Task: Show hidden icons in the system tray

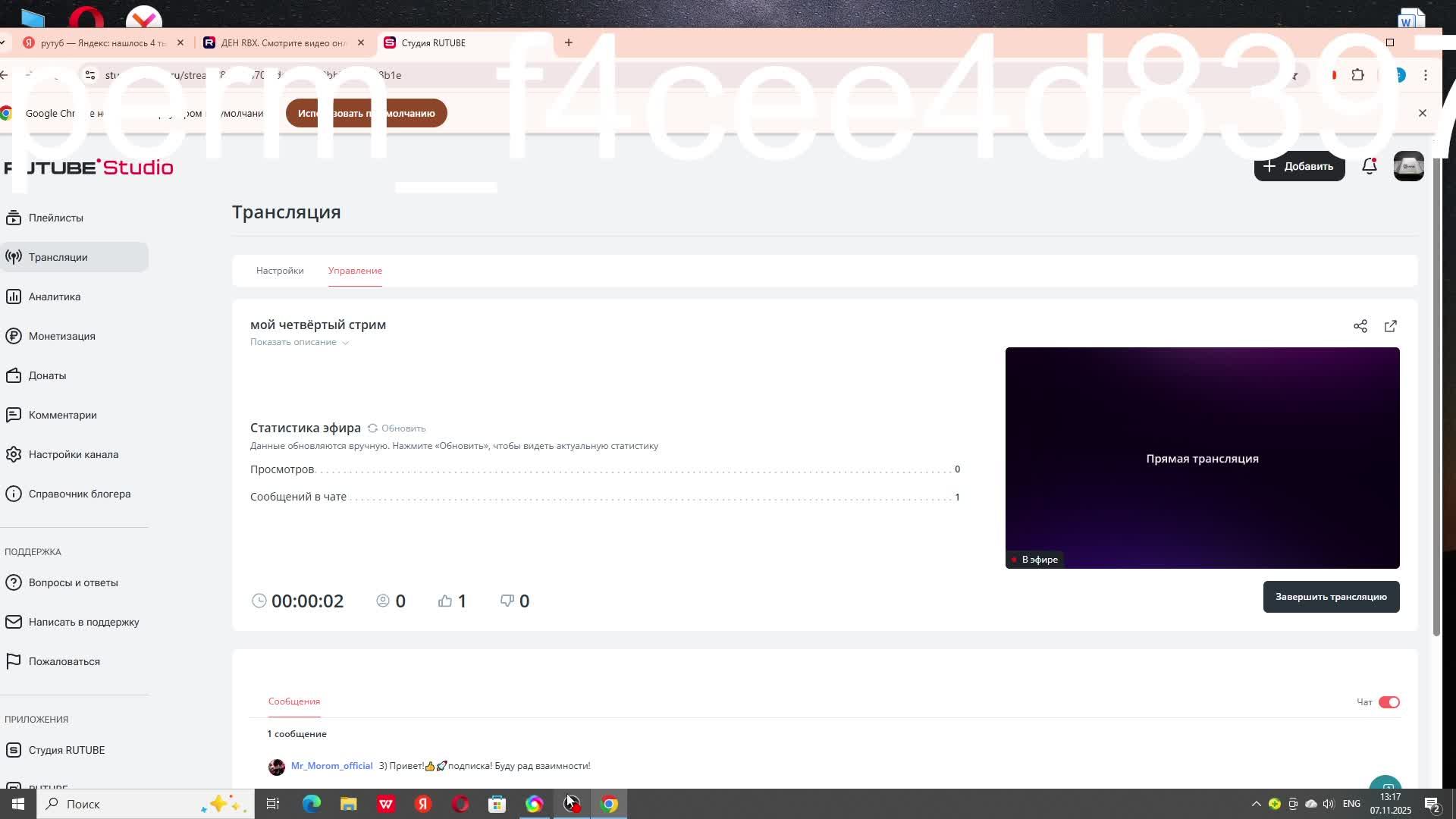Action: (x=1256, y=804)
